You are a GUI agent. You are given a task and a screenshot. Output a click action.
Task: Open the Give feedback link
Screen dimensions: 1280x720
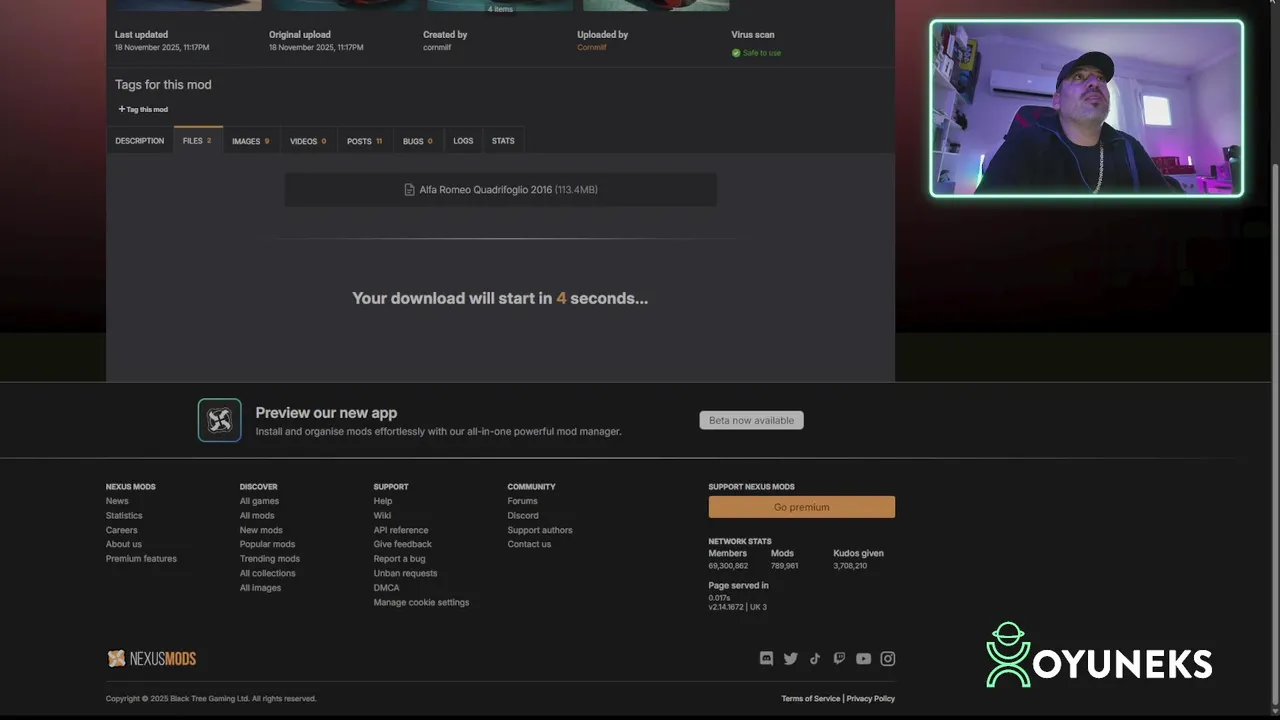click(x=403, y=544)
